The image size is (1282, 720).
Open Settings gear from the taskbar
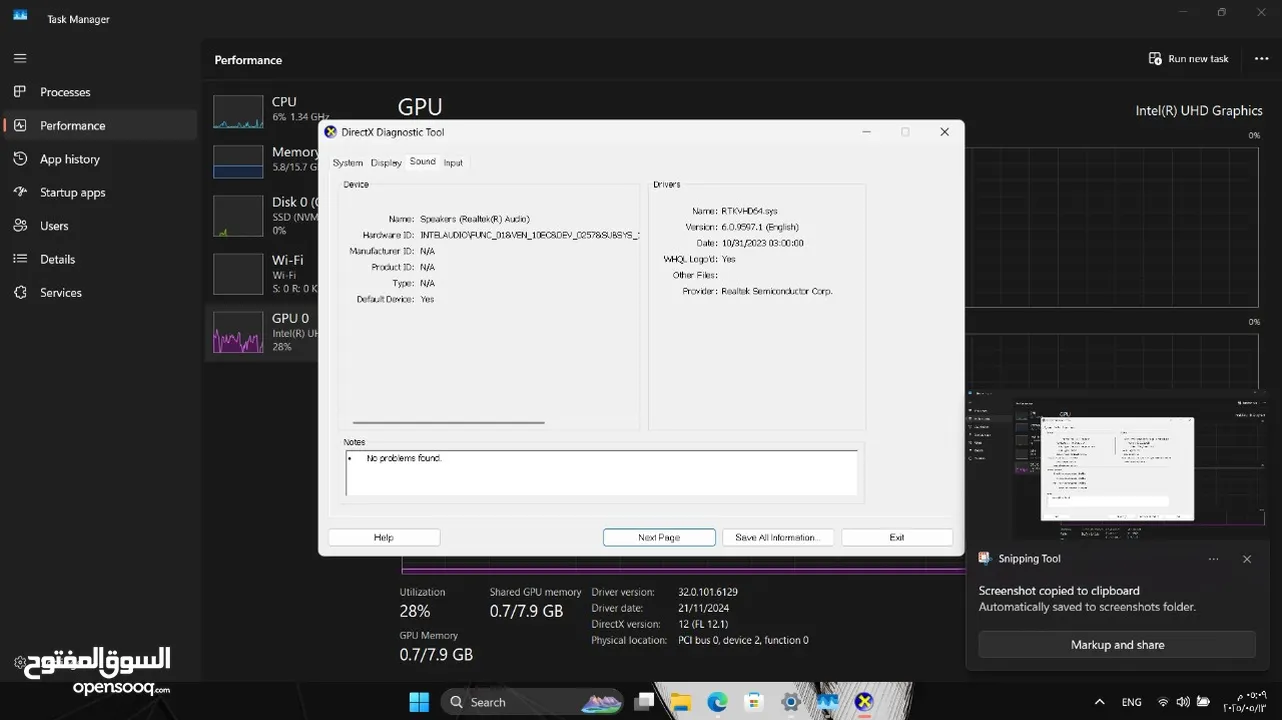pyautogui.click(x=790, y=702)
